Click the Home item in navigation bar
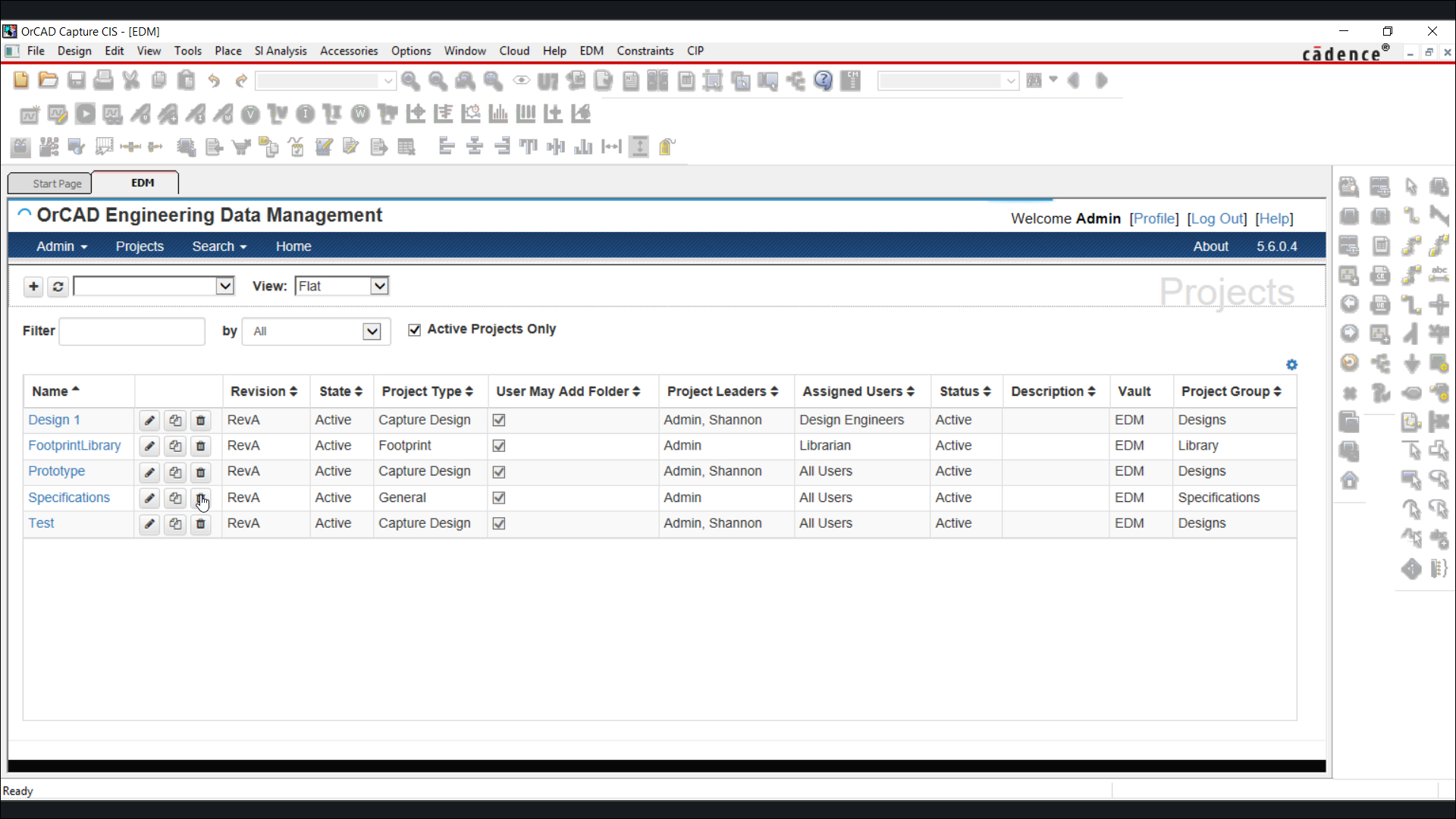Image resolution: width=1456 pixels, height=819 pixels. (293, 246)
